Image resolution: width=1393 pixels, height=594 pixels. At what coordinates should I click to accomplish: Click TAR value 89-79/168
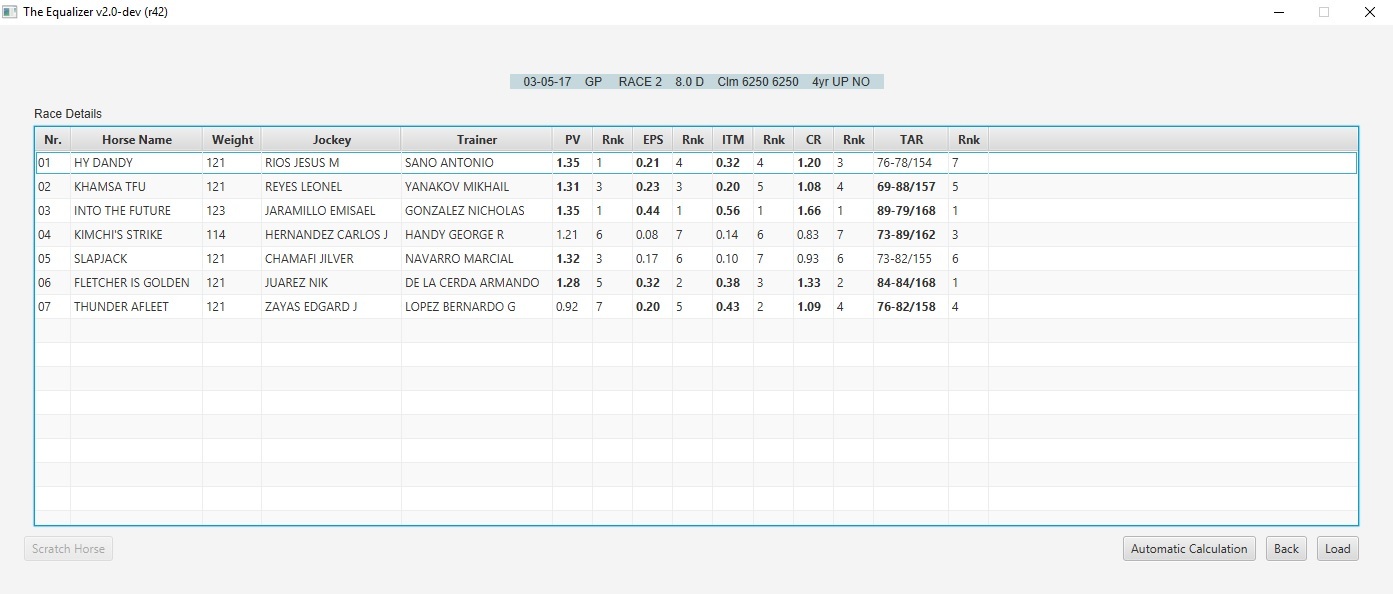coord(906,211)
